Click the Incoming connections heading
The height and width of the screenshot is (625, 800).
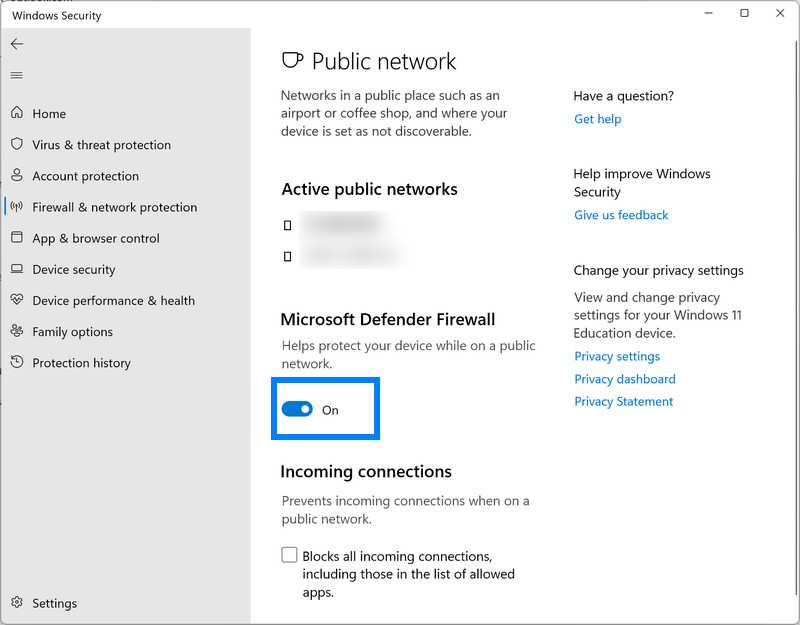pyautogui.click(x=366, y=471)
